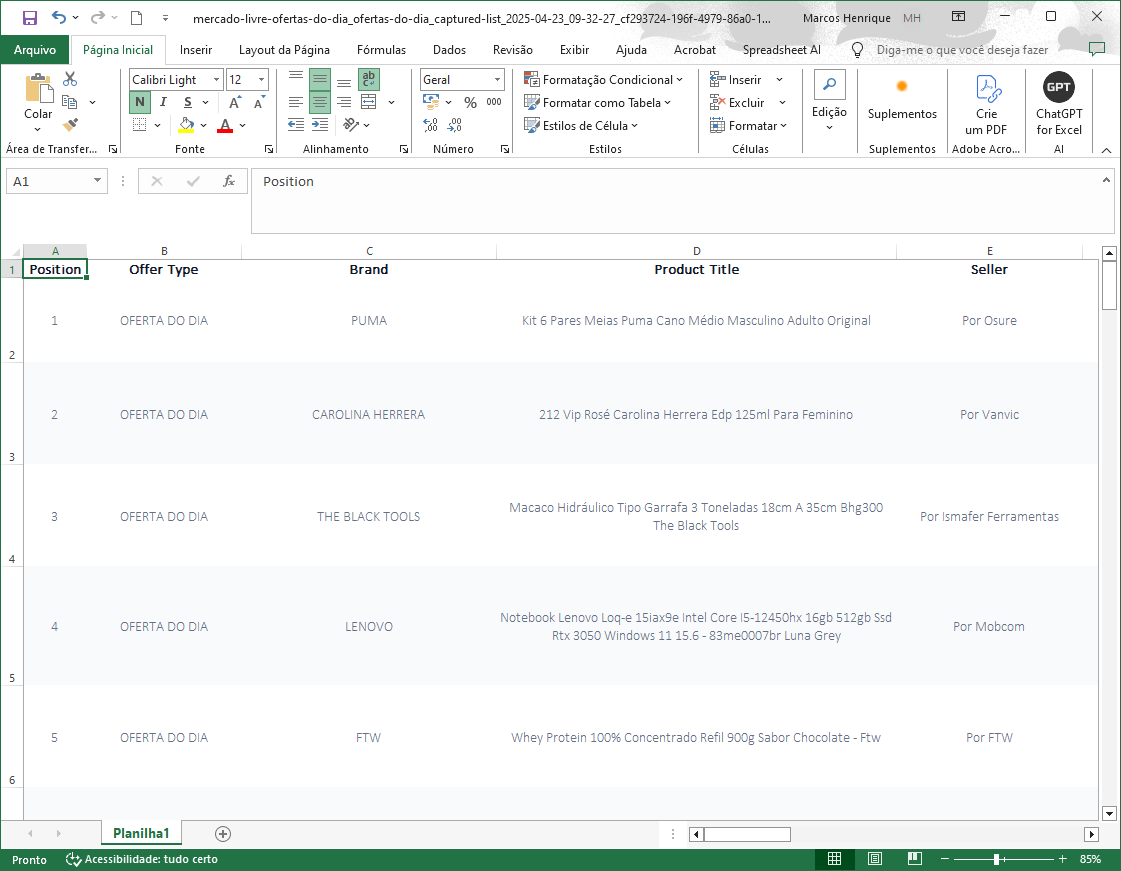
Task: Increase decimal places
Action: click(430, 125)
